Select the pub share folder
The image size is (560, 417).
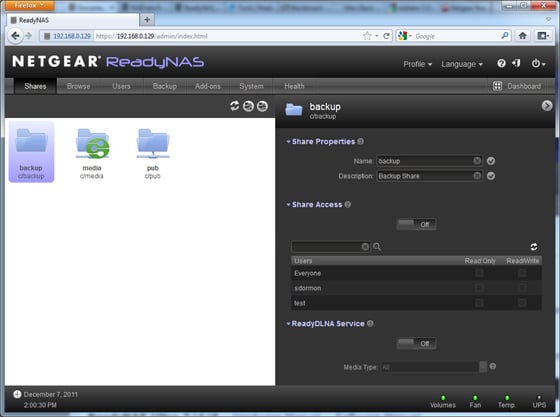coord(153,154)
